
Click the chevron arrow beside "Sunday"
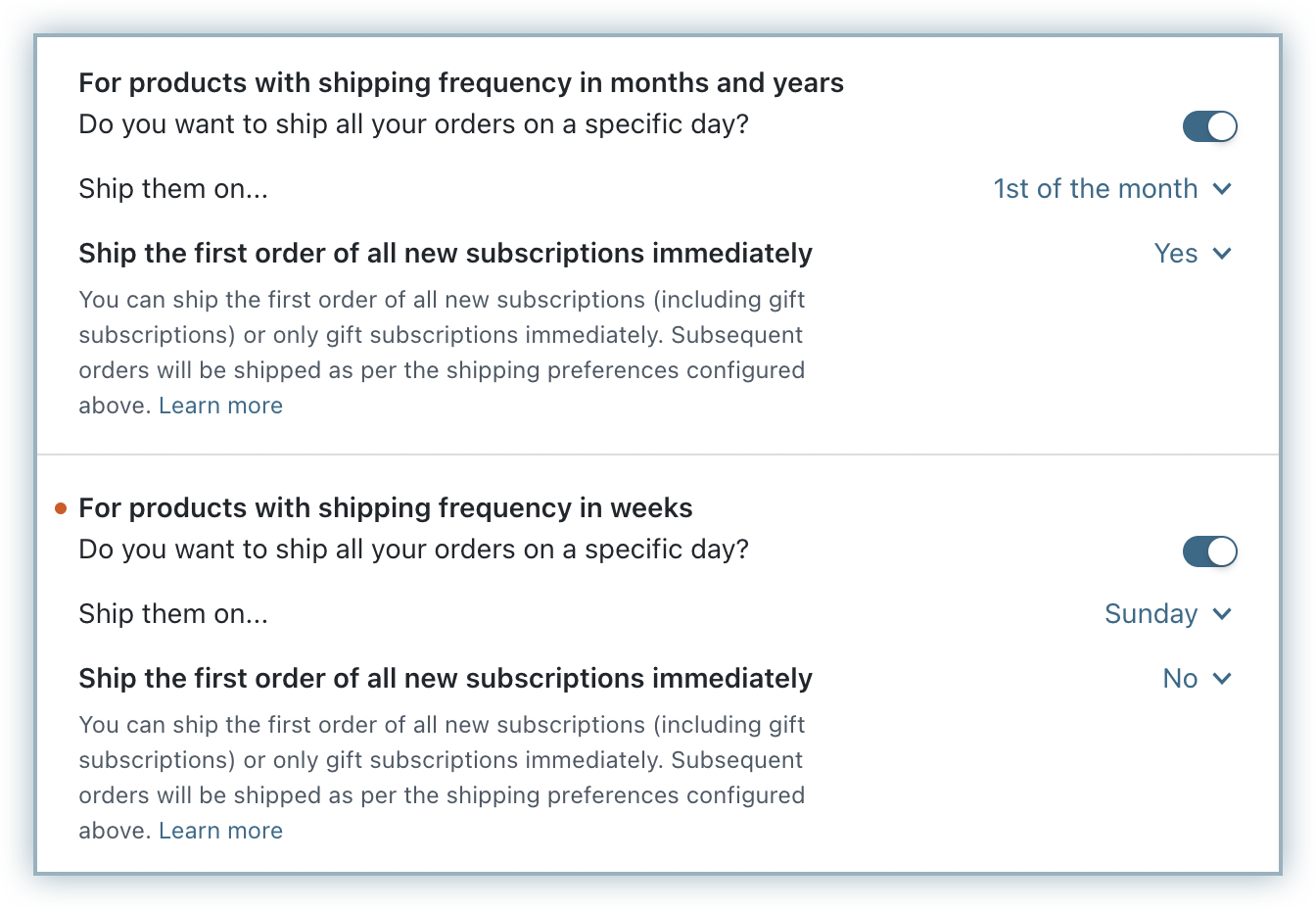pyautogui.click(x=1222, y=614)
